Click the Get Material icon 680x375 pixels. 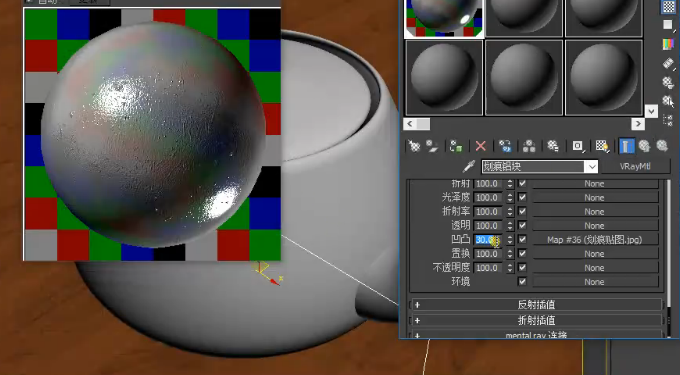coord(414,146)
